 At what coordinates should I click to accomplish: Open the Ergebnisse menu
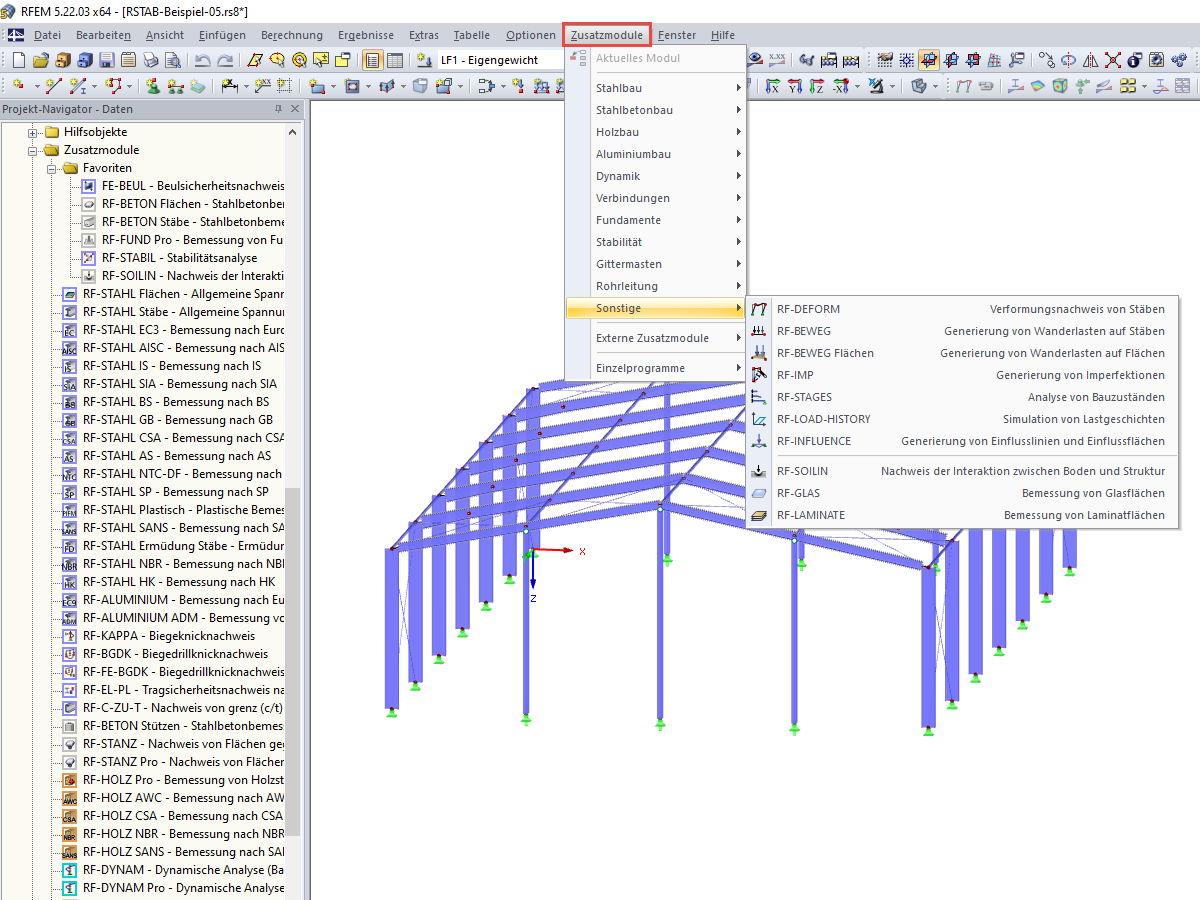[366, 35]
